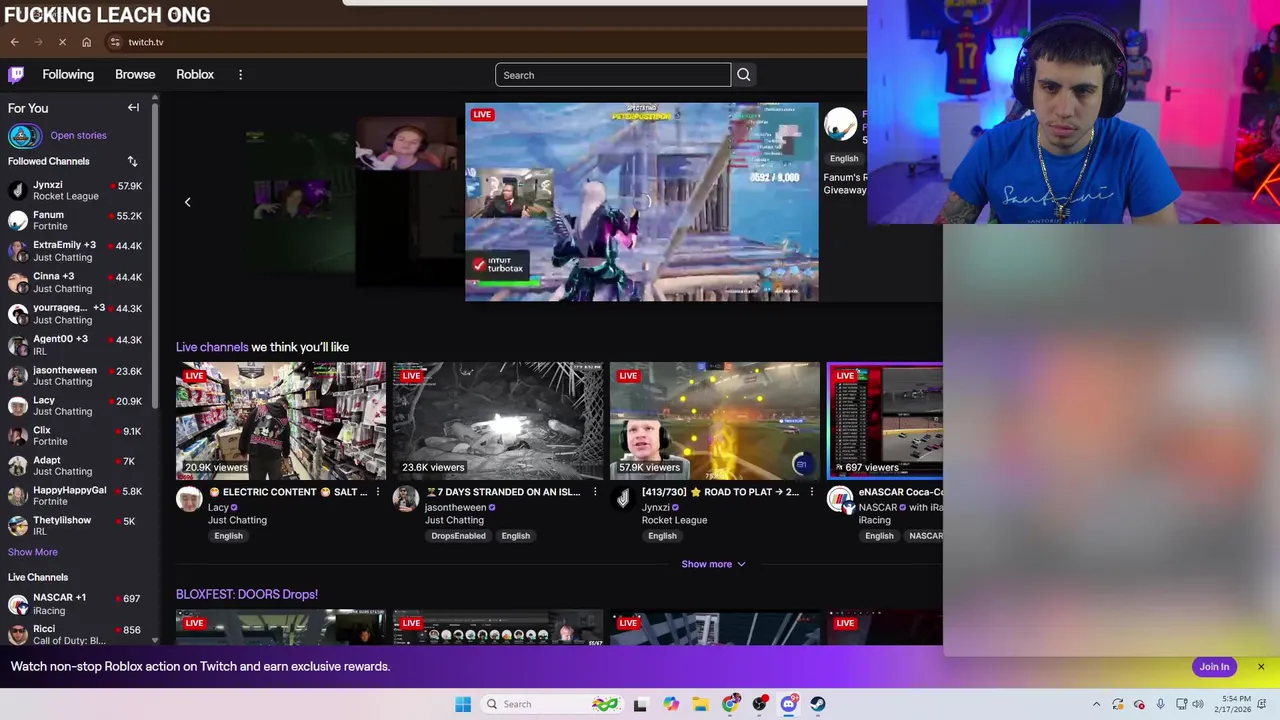Open Lacy's ELECTRIC CONTENT stream thumbnail
The width and height of the screenshot is (1280, 720).
pos(281,421)
